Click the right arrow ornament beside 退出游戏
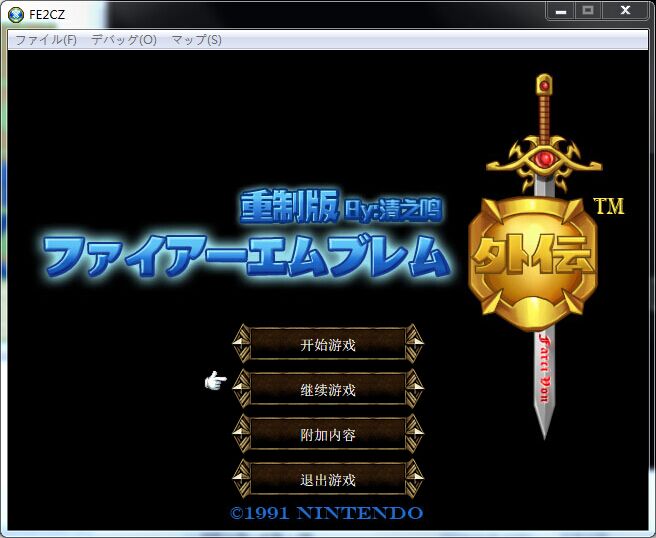 (x=415, y=479)
